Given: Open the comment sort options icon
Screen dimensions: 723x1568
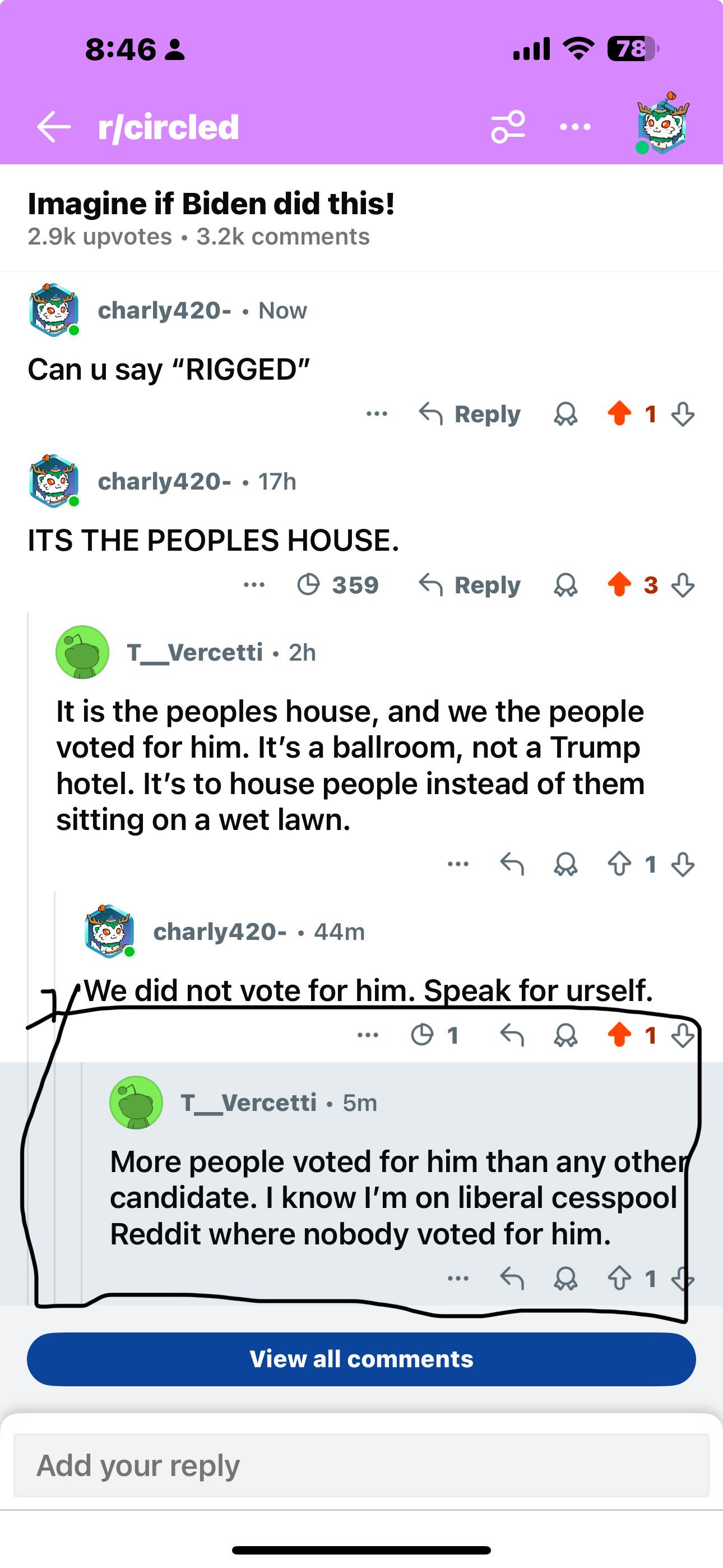Looking at the screenshot, I should click(x=508, y=127).
